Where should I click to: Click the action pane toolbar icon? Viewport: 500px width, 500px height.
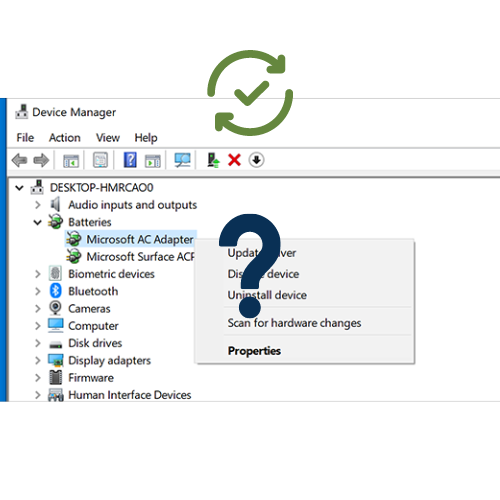click(153, 160)
